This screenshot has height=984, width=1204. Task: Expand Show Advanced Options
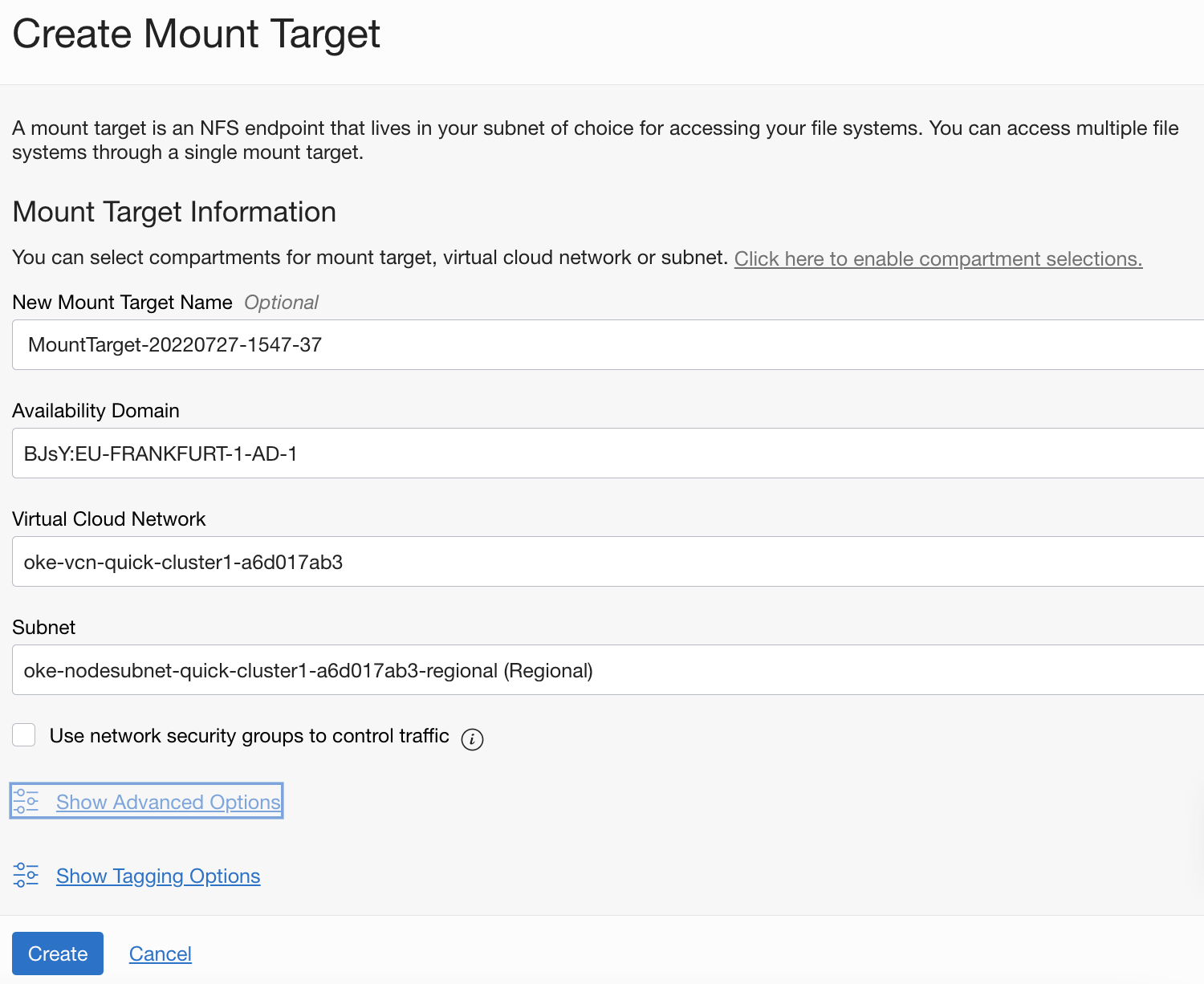click(168, 802)
